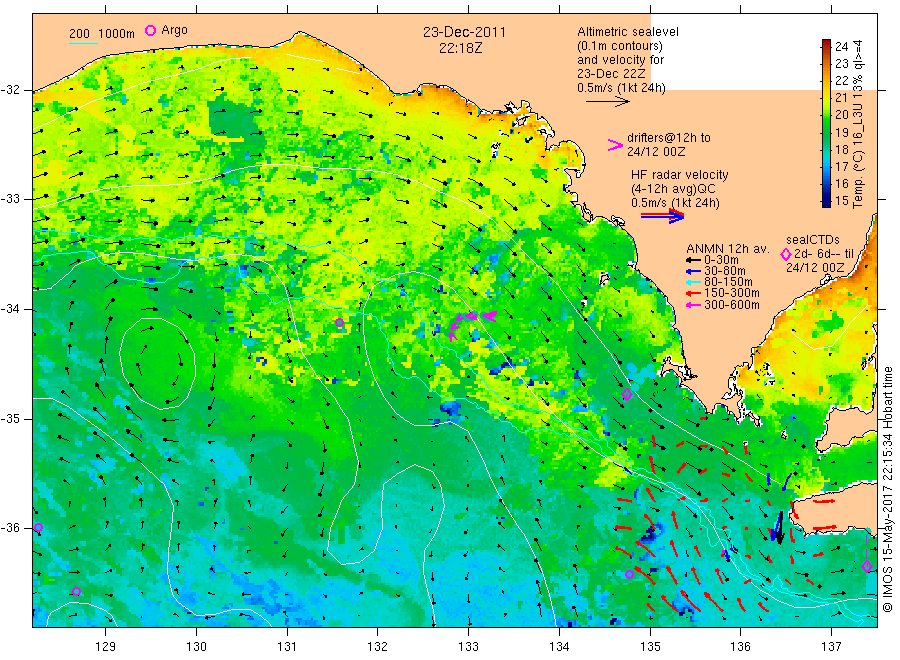Click the red-blue HF radar velocity arrow
The image size is (900, 660).
[x=663, y=216]
